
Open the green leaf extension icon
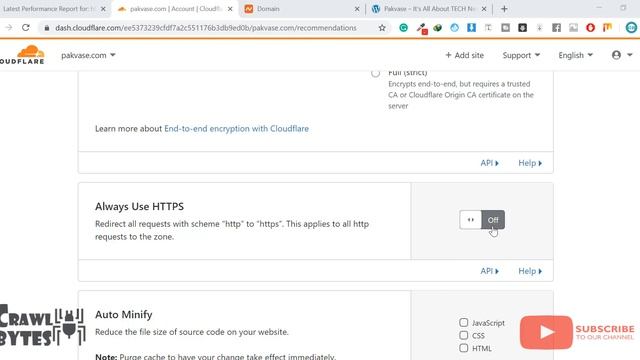click(x=438, y=28)
